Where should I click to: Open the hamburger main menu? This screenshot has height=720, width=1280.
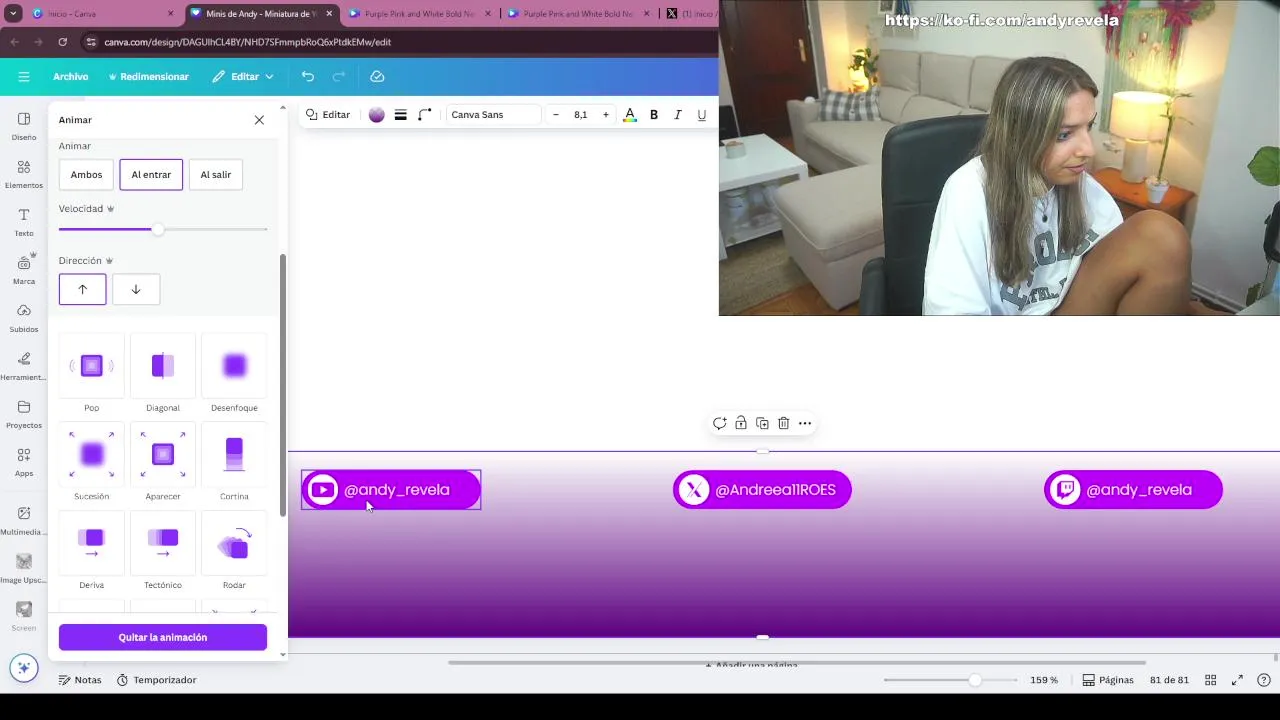tap(24, 76)
